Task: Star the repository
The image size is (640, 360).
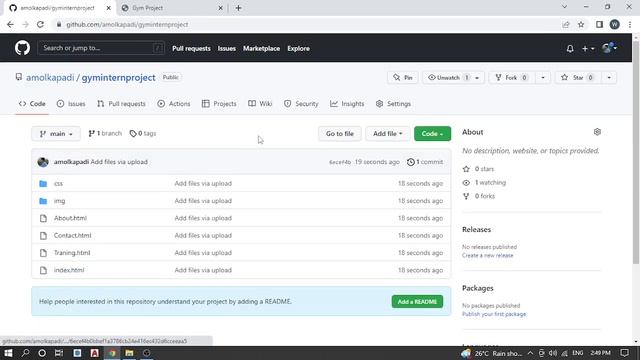Action: click(x=577, y=78)
